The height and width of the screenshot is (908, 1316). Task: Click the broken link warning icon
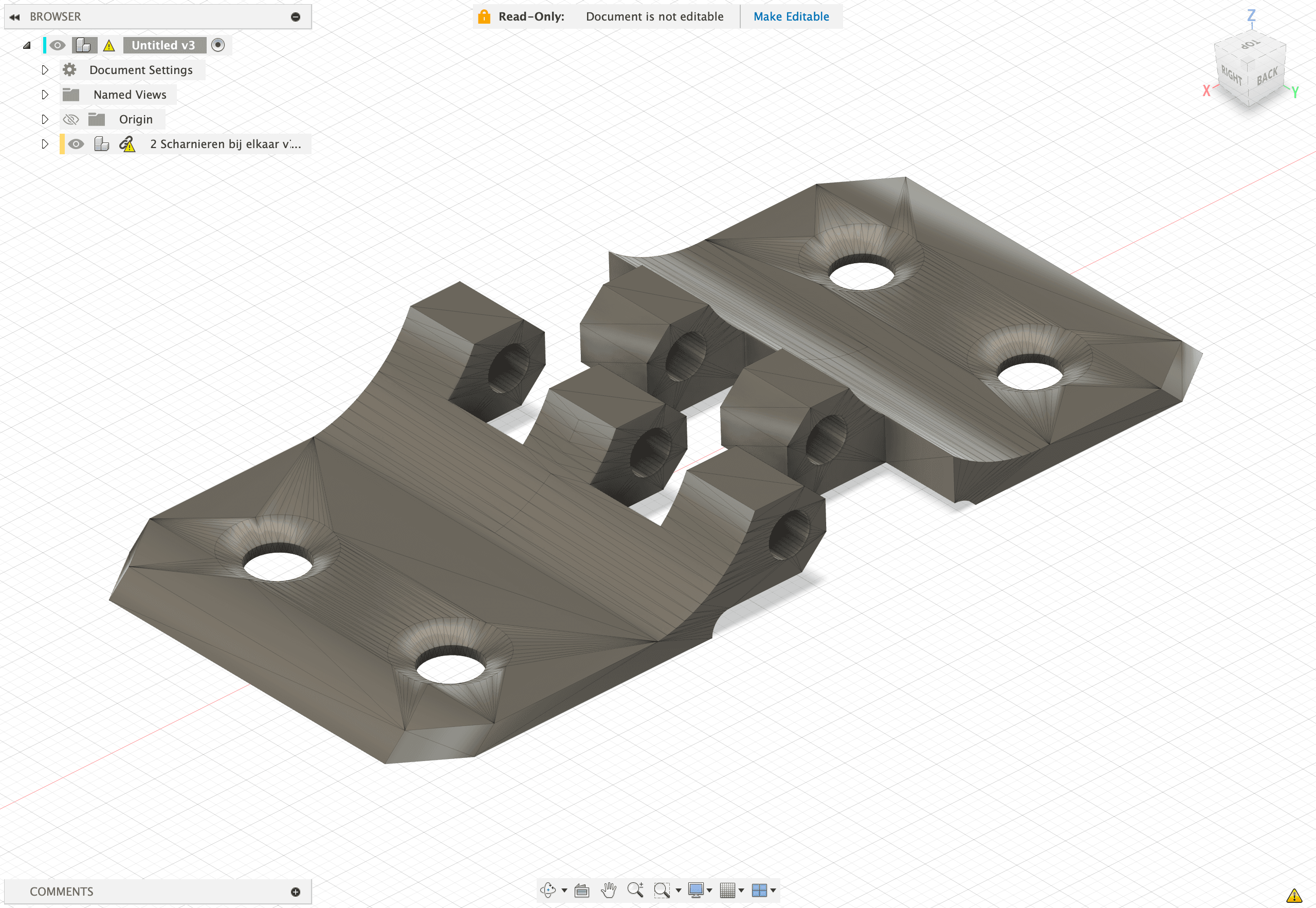127,144
